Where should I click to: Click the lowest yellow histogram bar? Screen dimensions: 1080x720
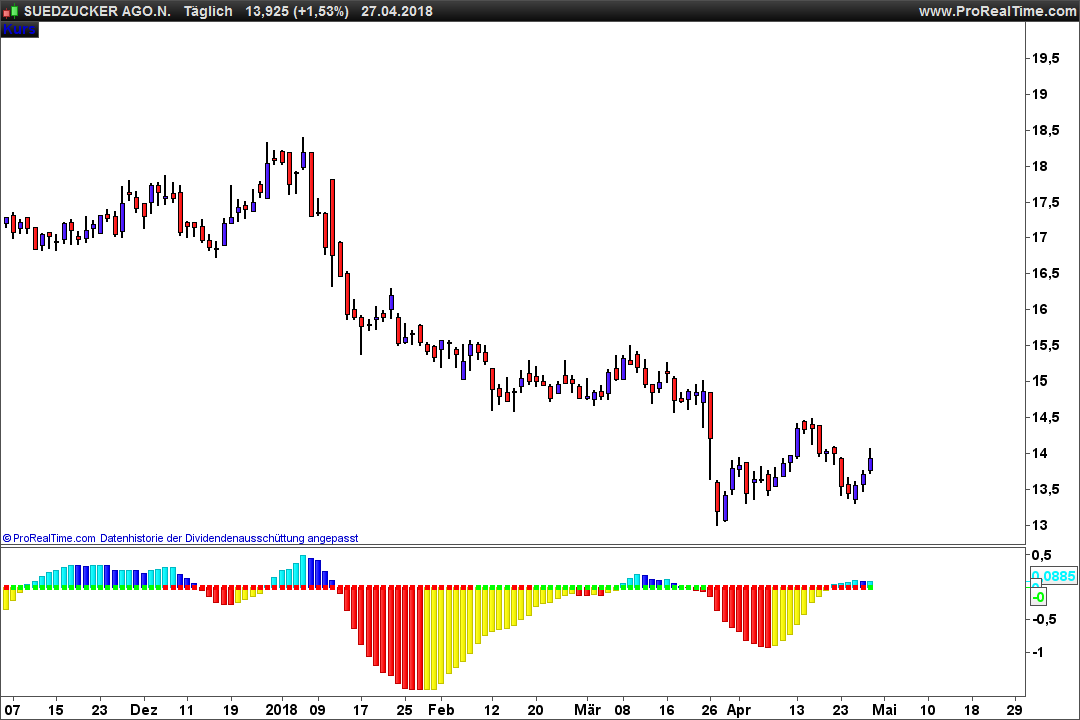tap(433, 637)
